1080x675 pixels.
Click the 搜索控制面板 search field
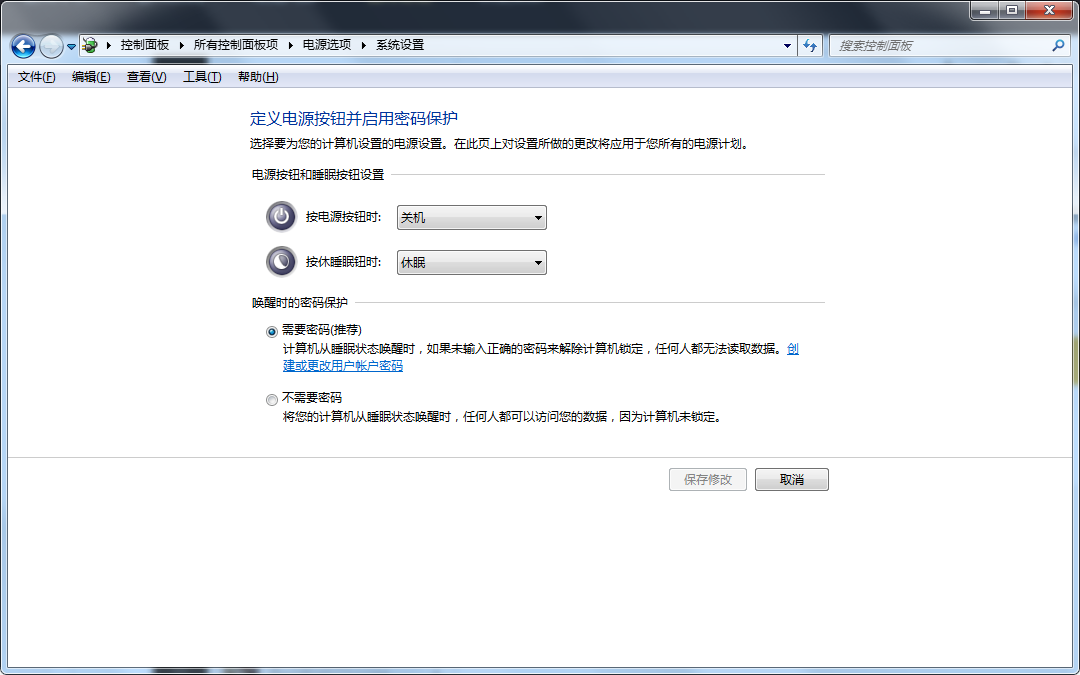click(940, 45)
